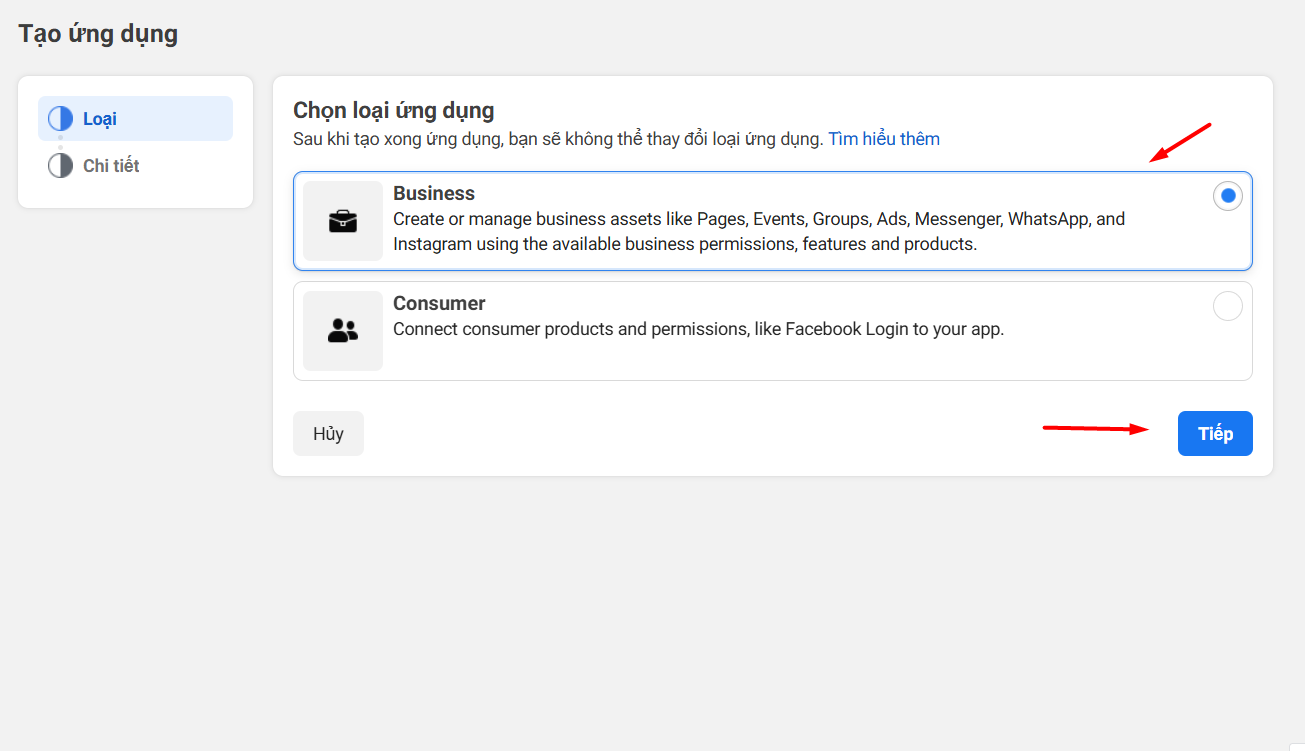The height and width of the screenshot is (751, 1305).
Task: Click the Hủy cancel button
Action: [x=328, y=433]
